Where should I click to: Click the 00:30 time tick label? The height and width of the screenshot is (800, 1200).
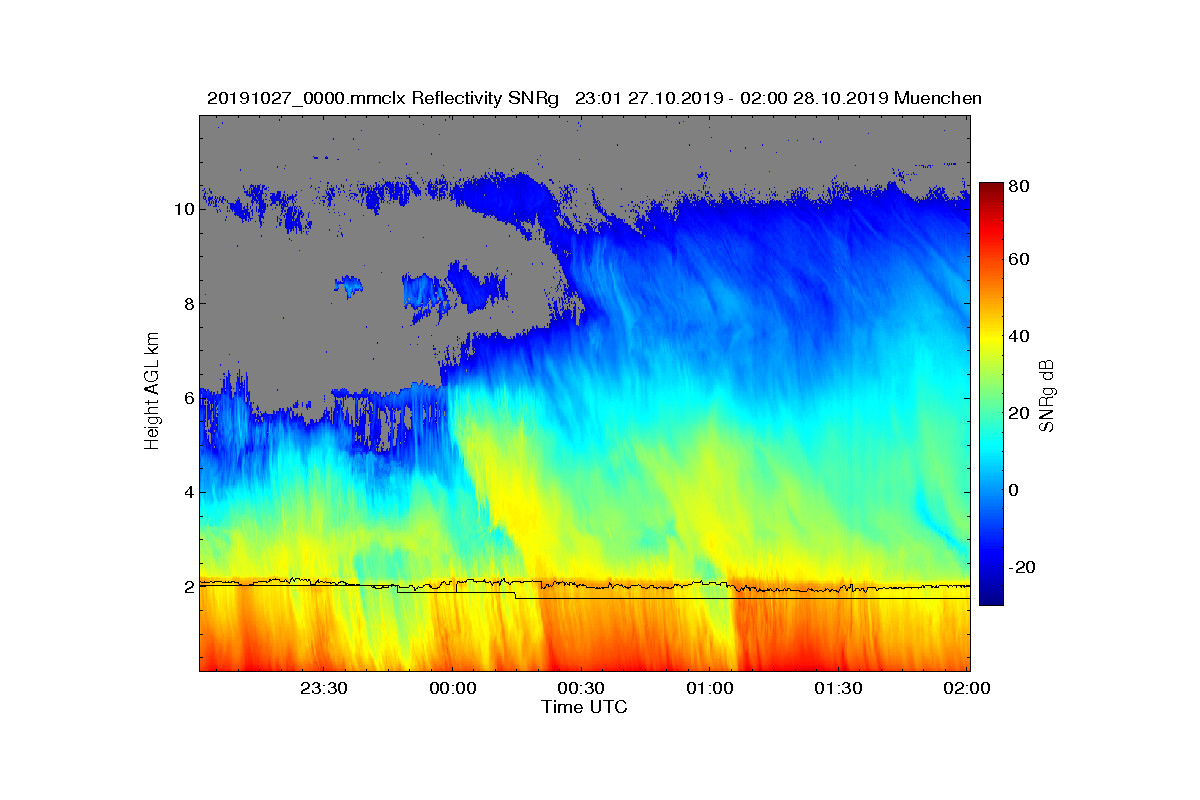pos(581,688)
